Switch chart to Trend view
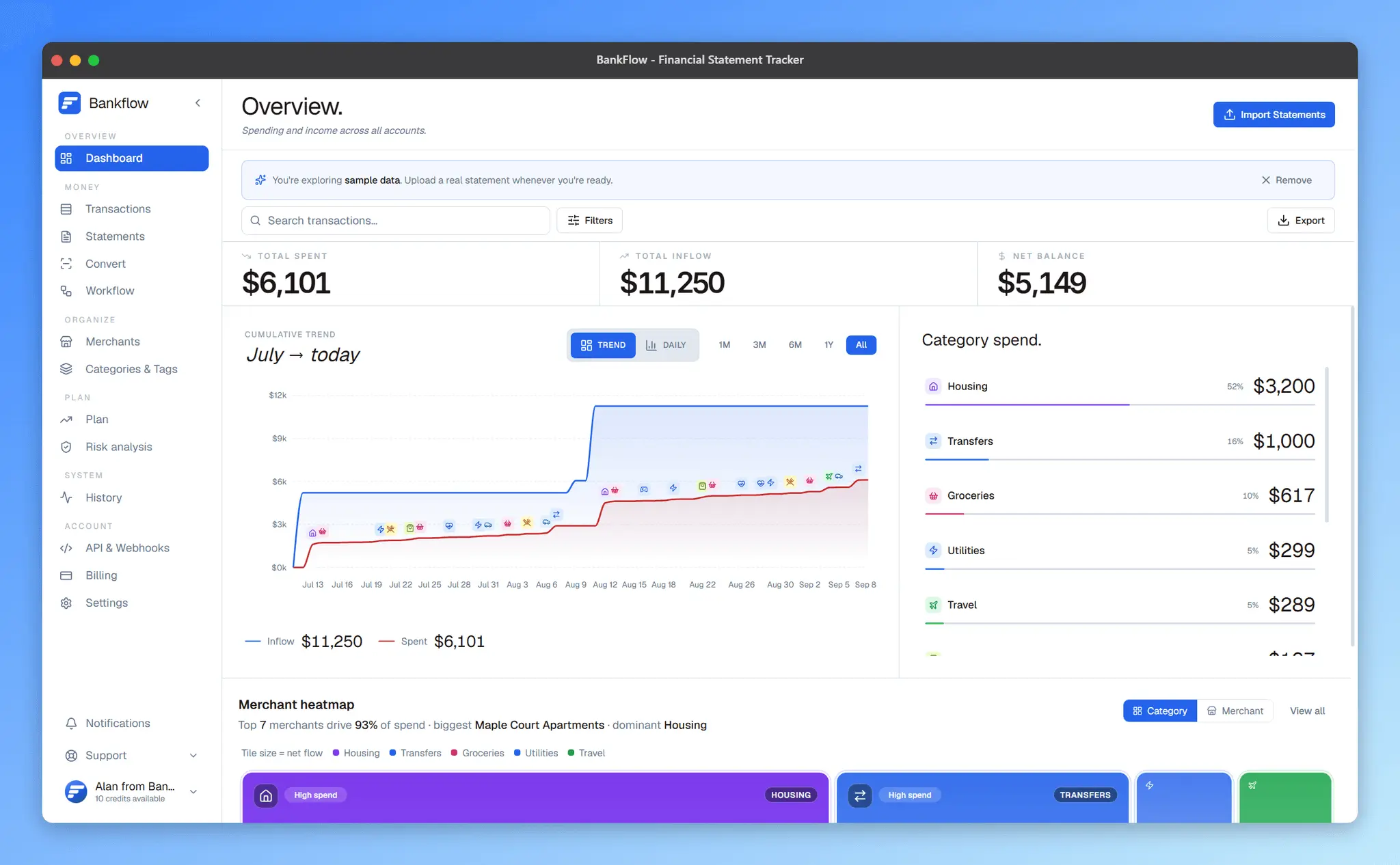This screenshot has height=865, width=1400. [603, 345]
